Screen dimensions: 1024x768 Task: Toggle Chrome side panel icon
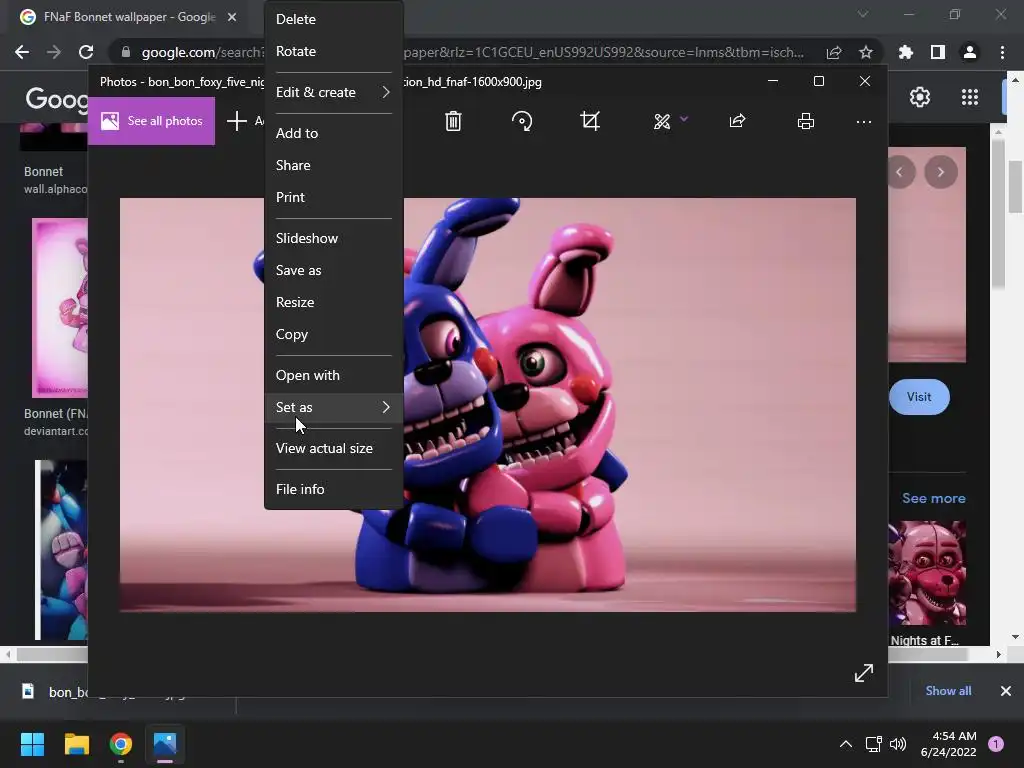click(937, 52)
